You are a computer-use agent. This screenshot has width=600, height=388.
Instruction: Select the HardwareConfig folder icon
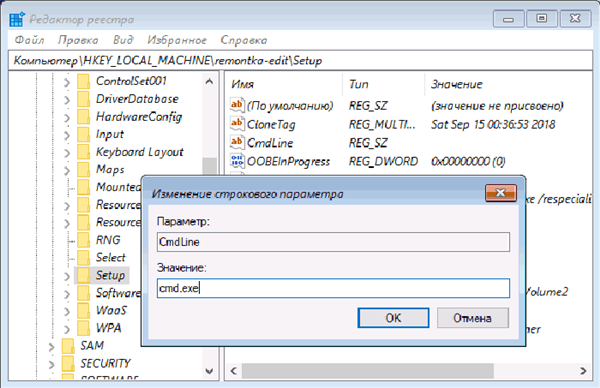point(83,116)
